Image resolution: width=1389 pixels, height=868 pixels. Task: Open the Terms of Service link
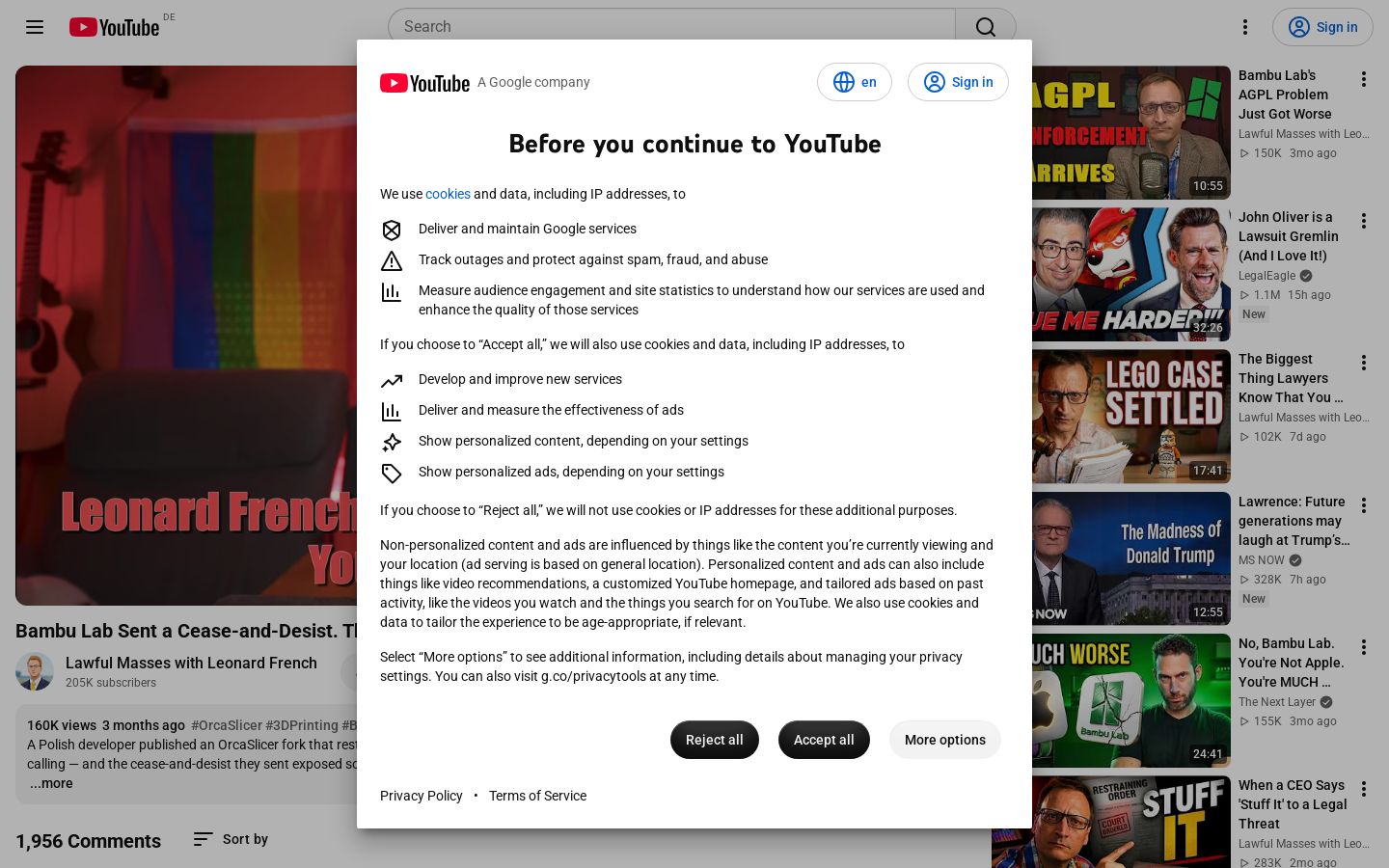click(537, 796)
